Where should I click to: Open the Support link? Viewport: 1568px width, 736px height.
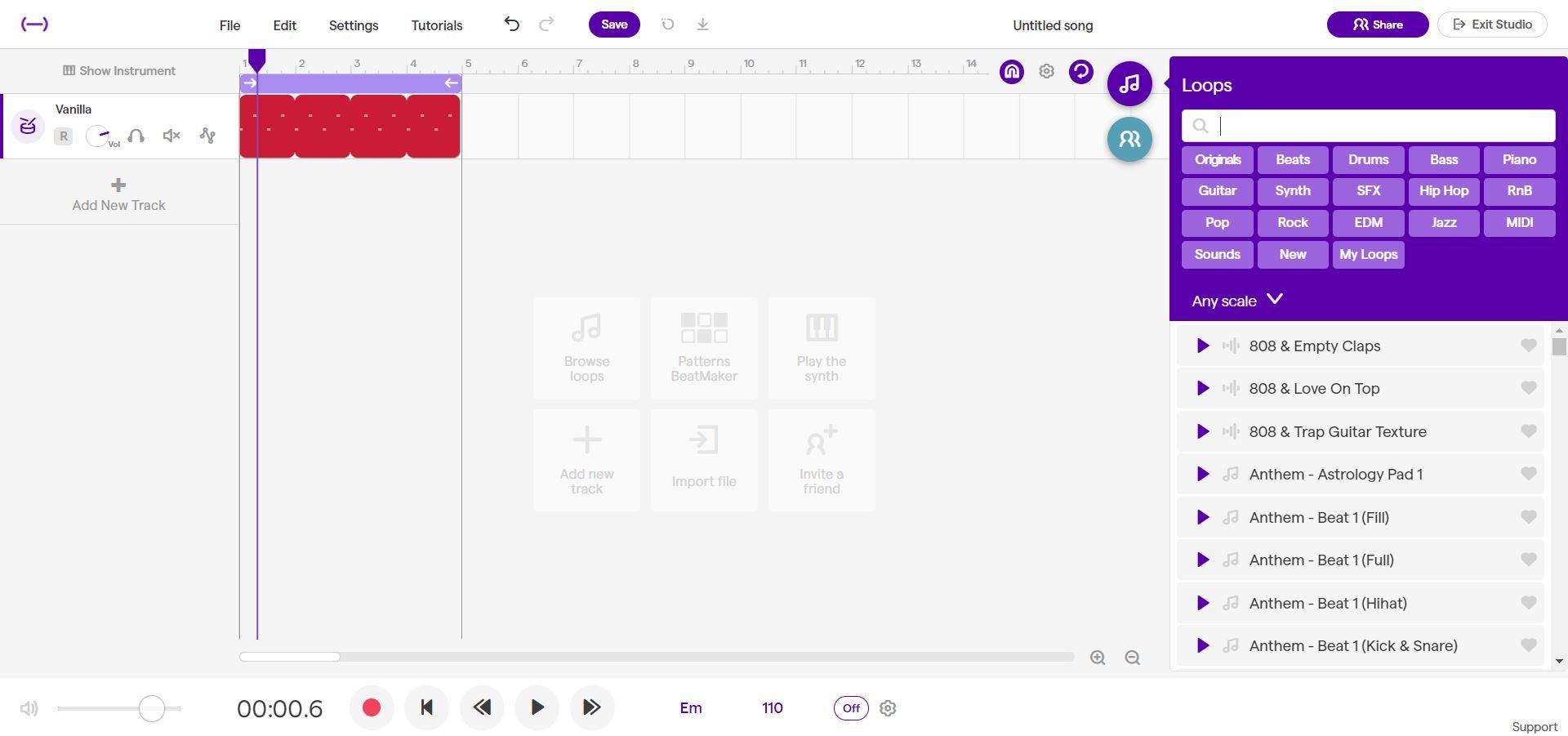tap(1535, 727)
